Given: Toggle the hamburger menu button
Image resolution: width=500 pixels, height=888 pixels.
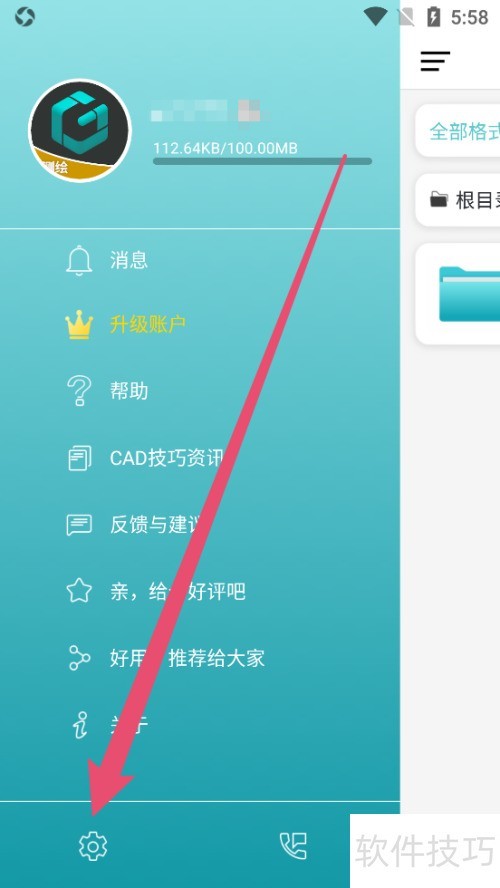Looking at the screenshot, I should pyautogui.click(x=435, y=61).
